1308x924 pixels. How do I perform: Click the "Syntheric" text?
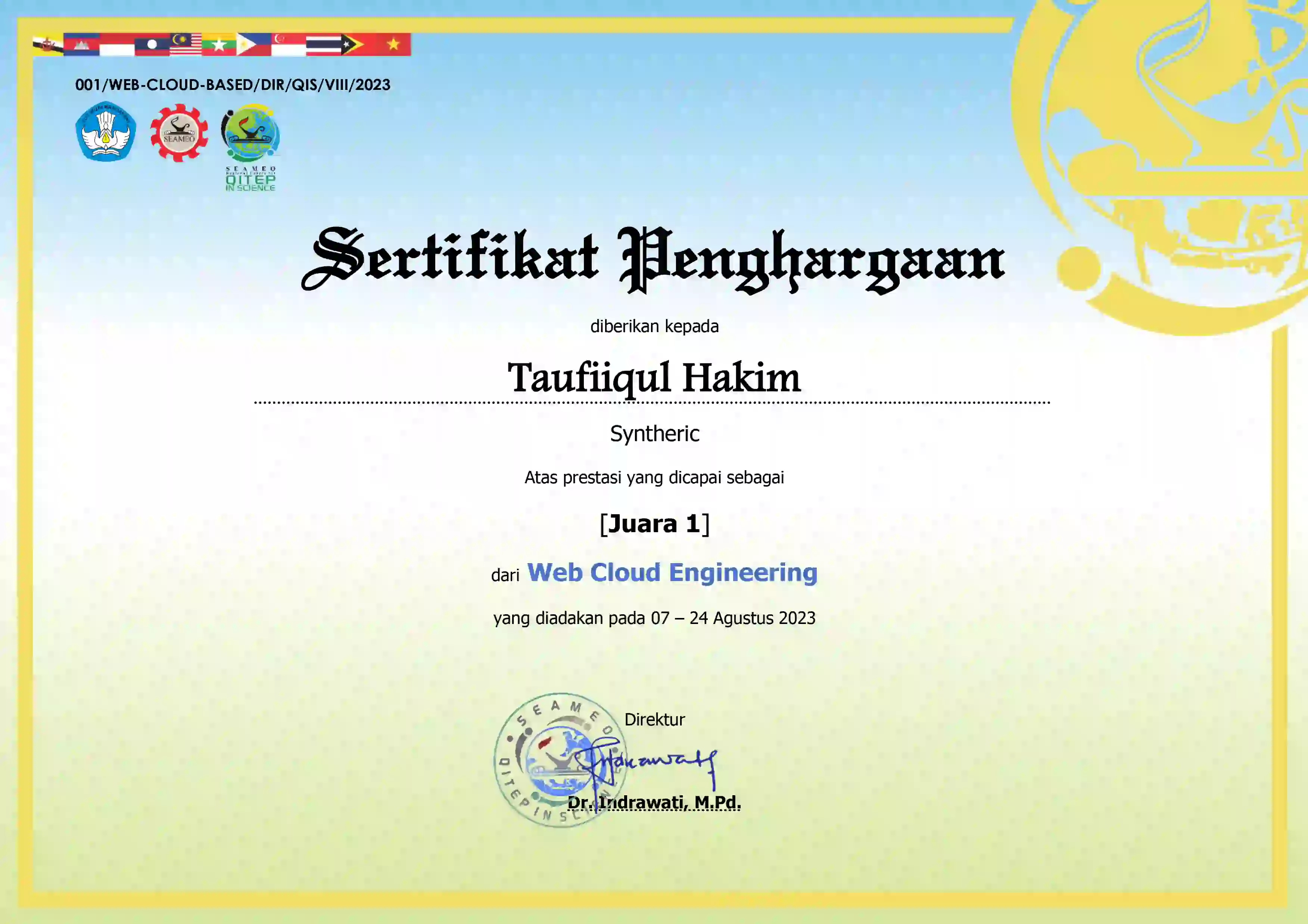point(655,435)
